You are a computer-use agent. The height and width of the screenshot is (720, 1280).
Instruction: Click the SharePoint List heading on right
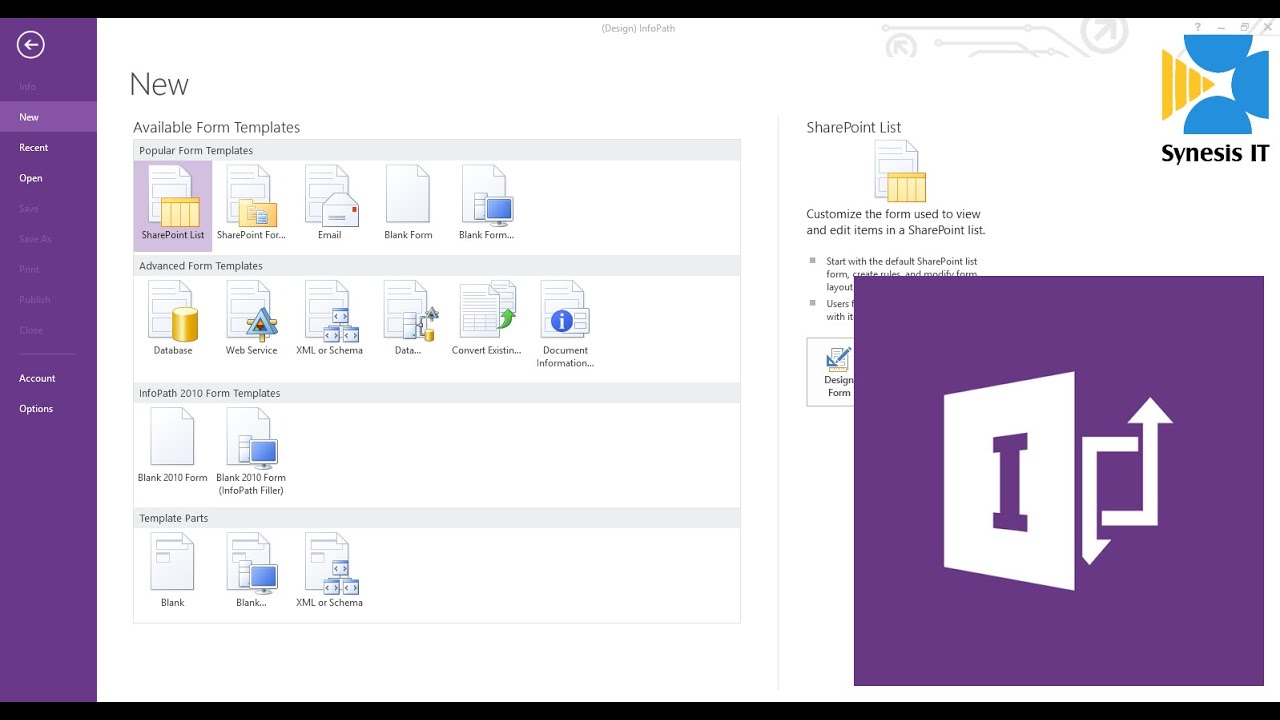pyautogui.click(x=853, y=127)
